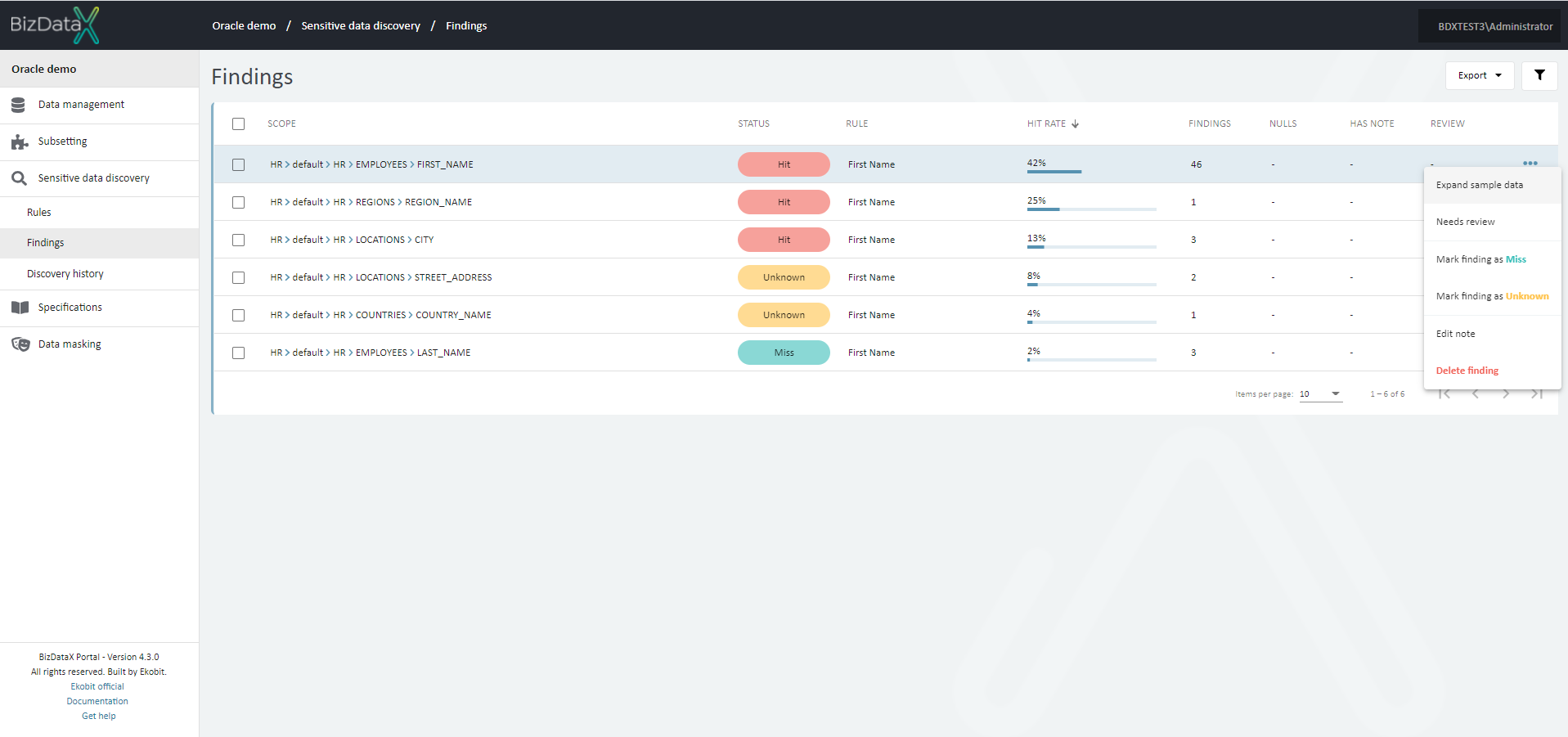The image size is (1568, 737).
Task: Click the three-dot menu for FIRST_NAME row
Action: [x=1530, y=163]
